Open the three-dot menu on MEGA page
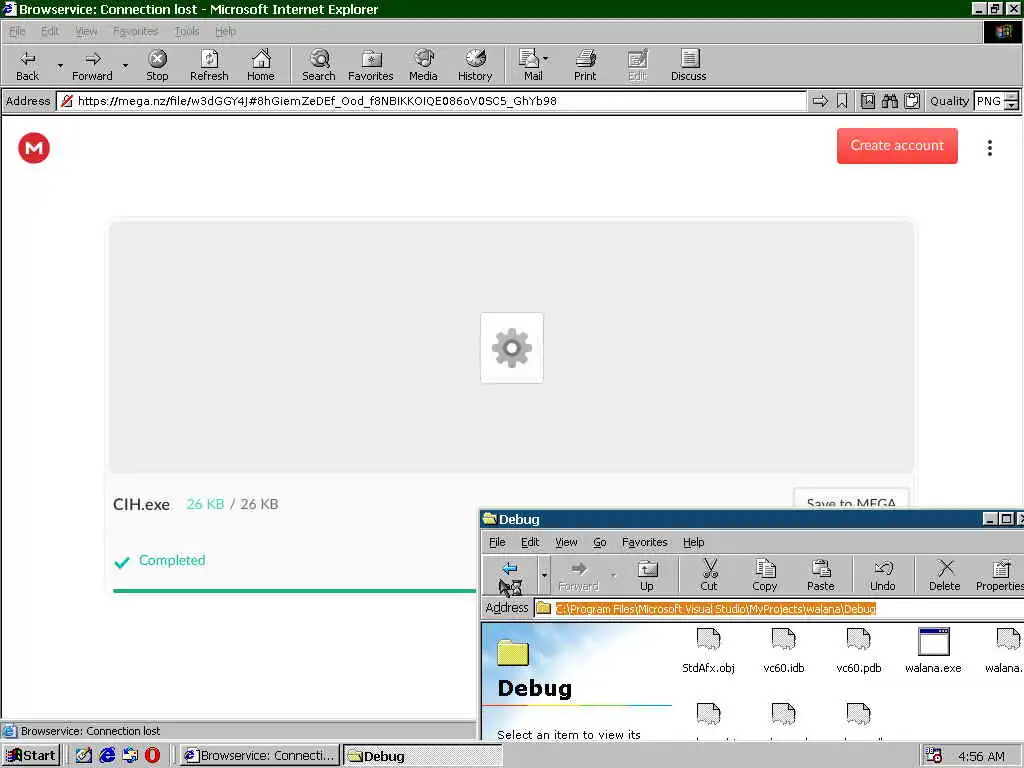Viewport: 1024px width, 768px height. (990, 148)
